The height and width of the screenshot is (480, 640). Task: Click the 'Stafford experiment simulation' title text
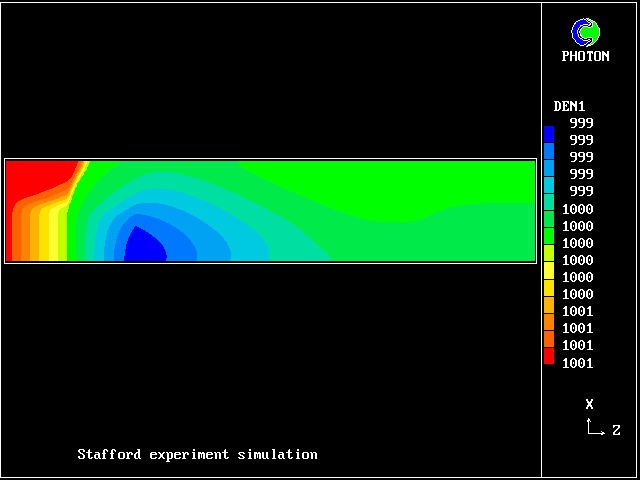(x=198, y=455)
